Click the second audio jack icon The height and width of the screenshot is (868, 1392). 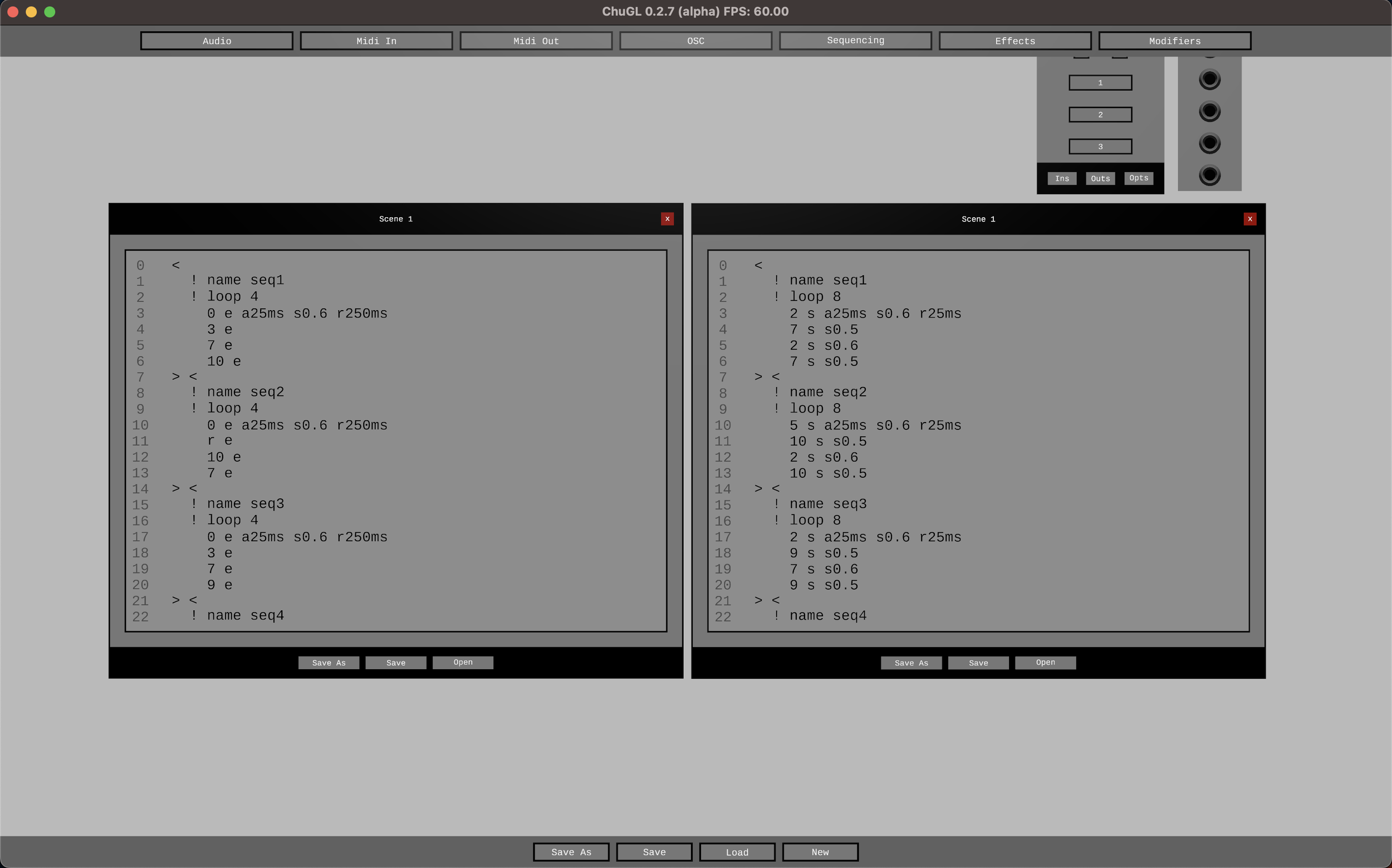click(1209, 111)
